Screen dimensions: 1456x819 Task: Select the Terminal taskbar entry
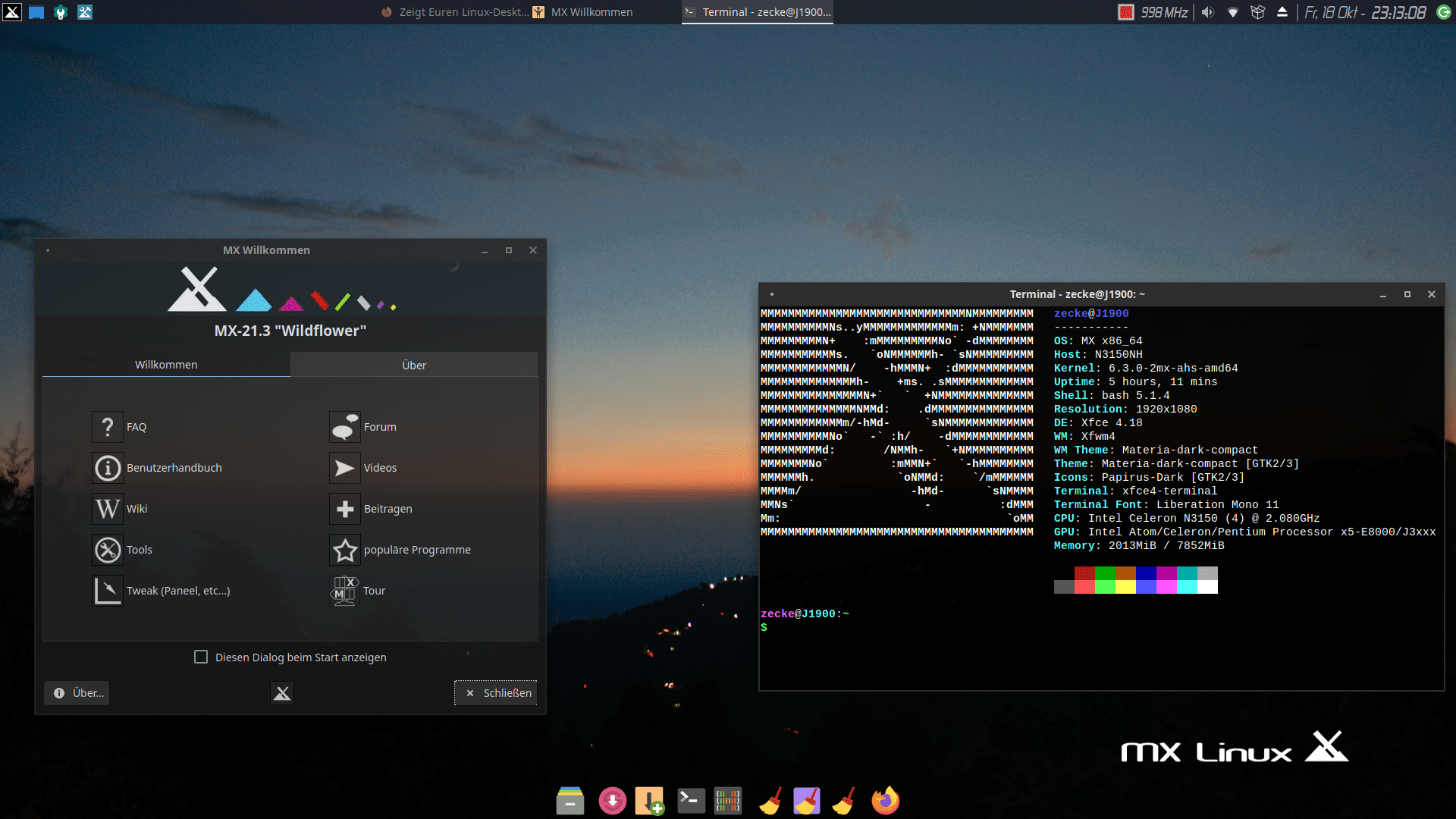click(x=758, y=12)
